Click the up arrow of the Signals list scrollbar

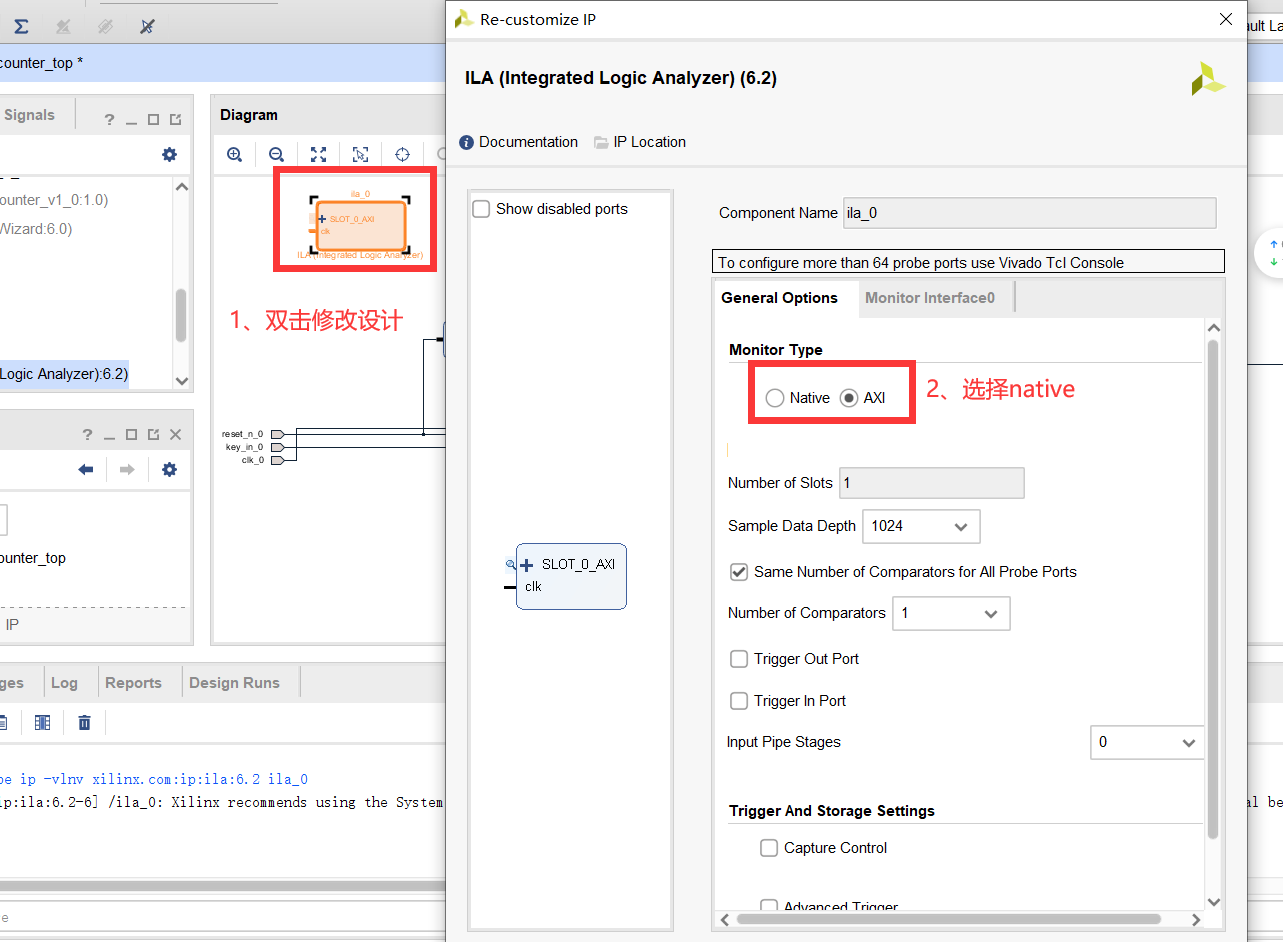181,186
